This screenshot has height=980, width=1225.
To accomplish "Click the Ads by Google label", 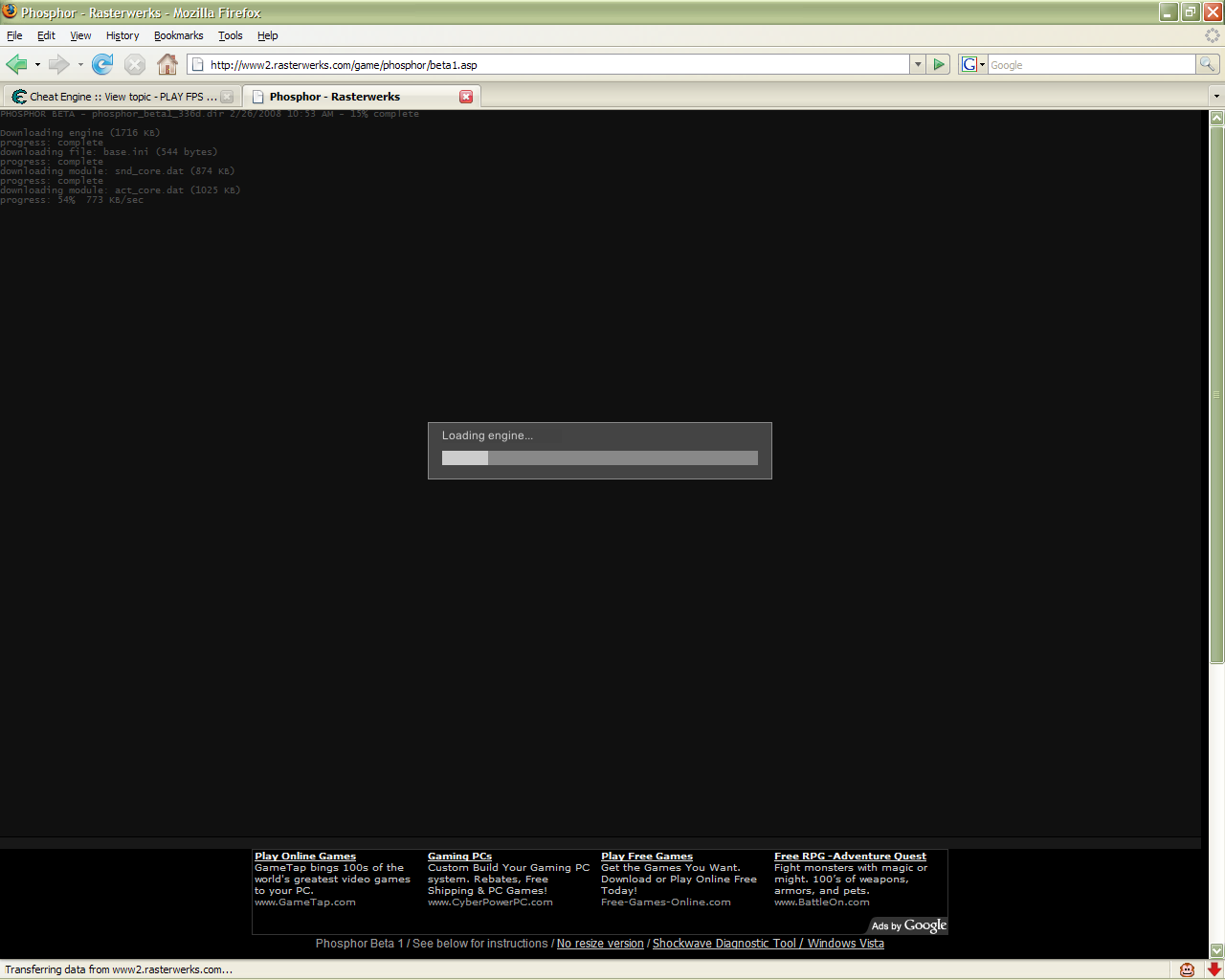I will click(909, 925).
